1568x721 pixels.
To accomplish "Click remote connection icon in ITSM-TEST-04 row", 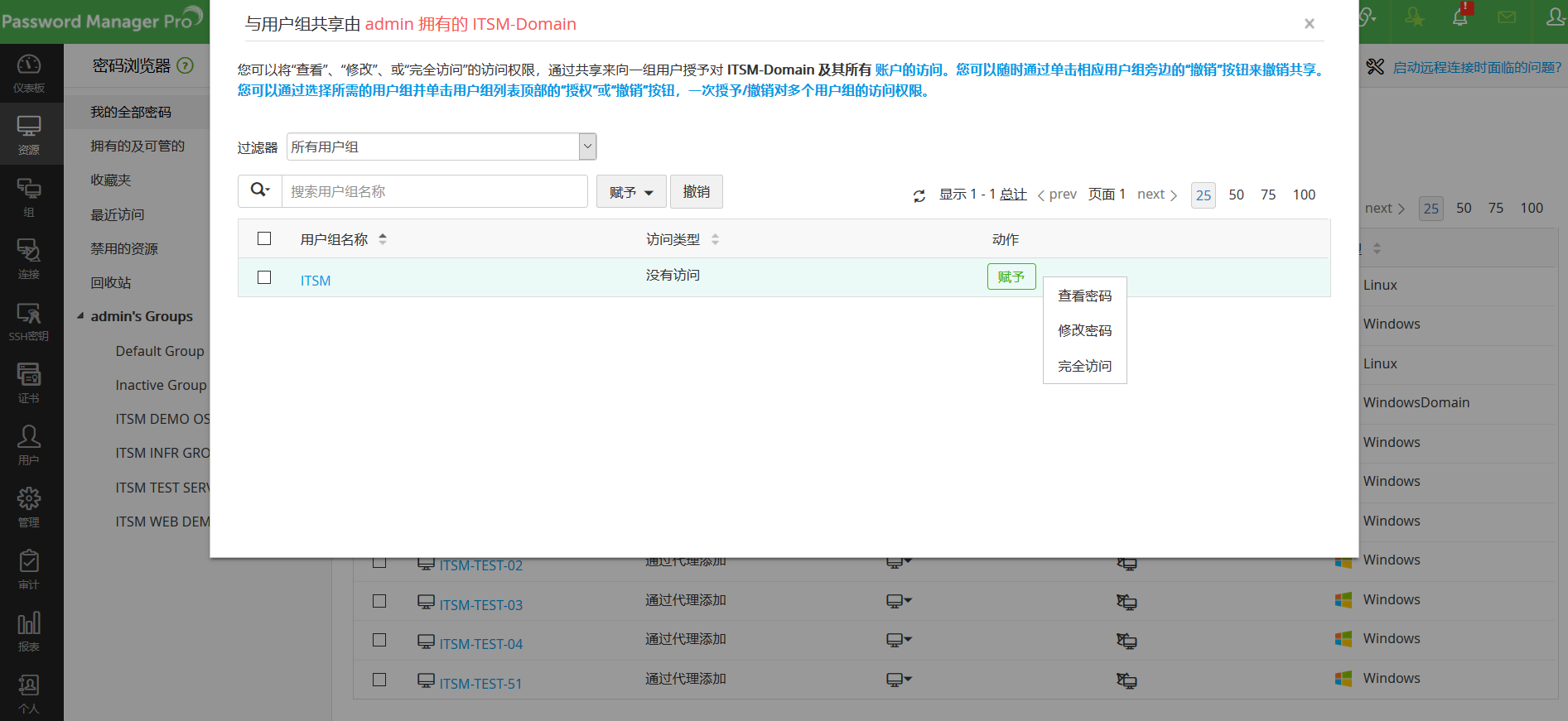I will pyautogui.click(x=1127, y=641).
